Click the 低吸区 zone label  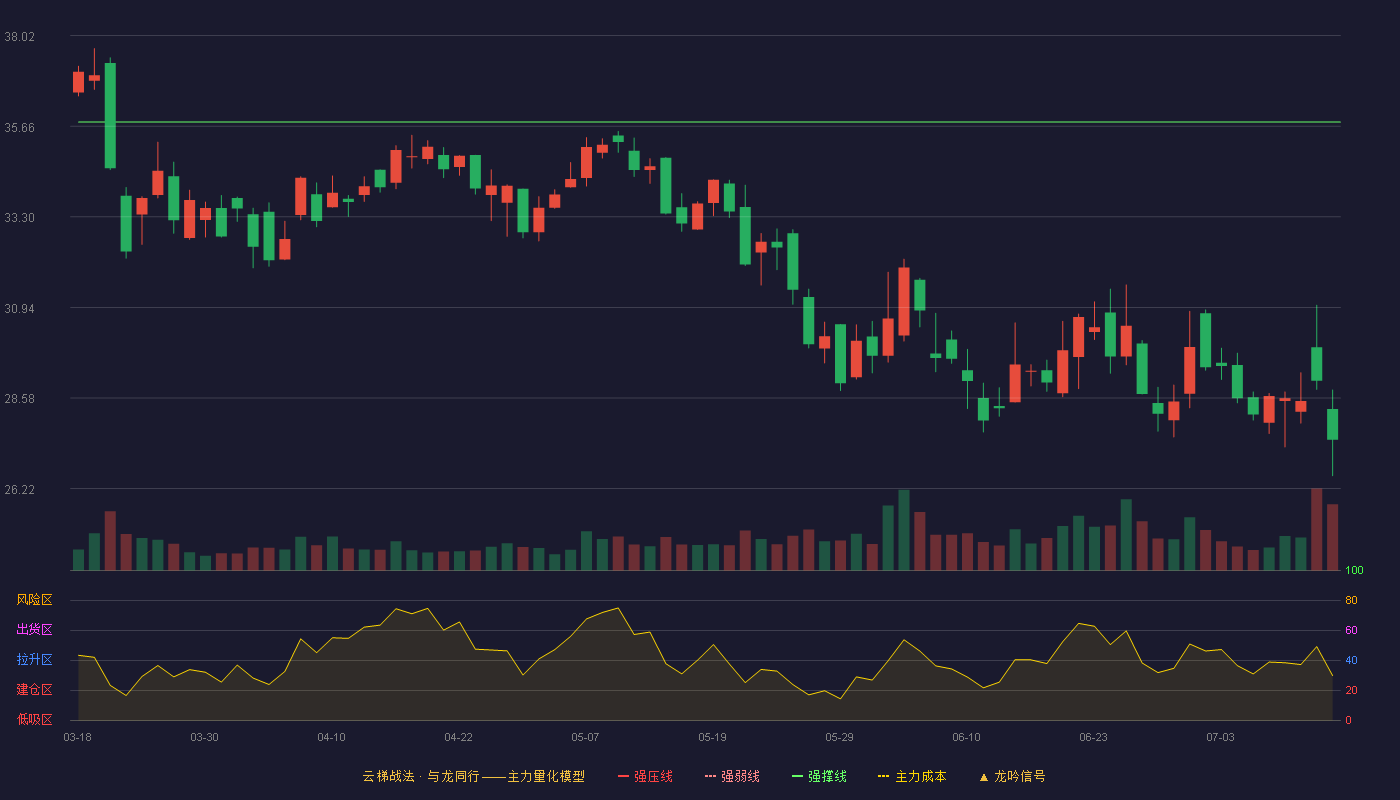click(35, 719)
